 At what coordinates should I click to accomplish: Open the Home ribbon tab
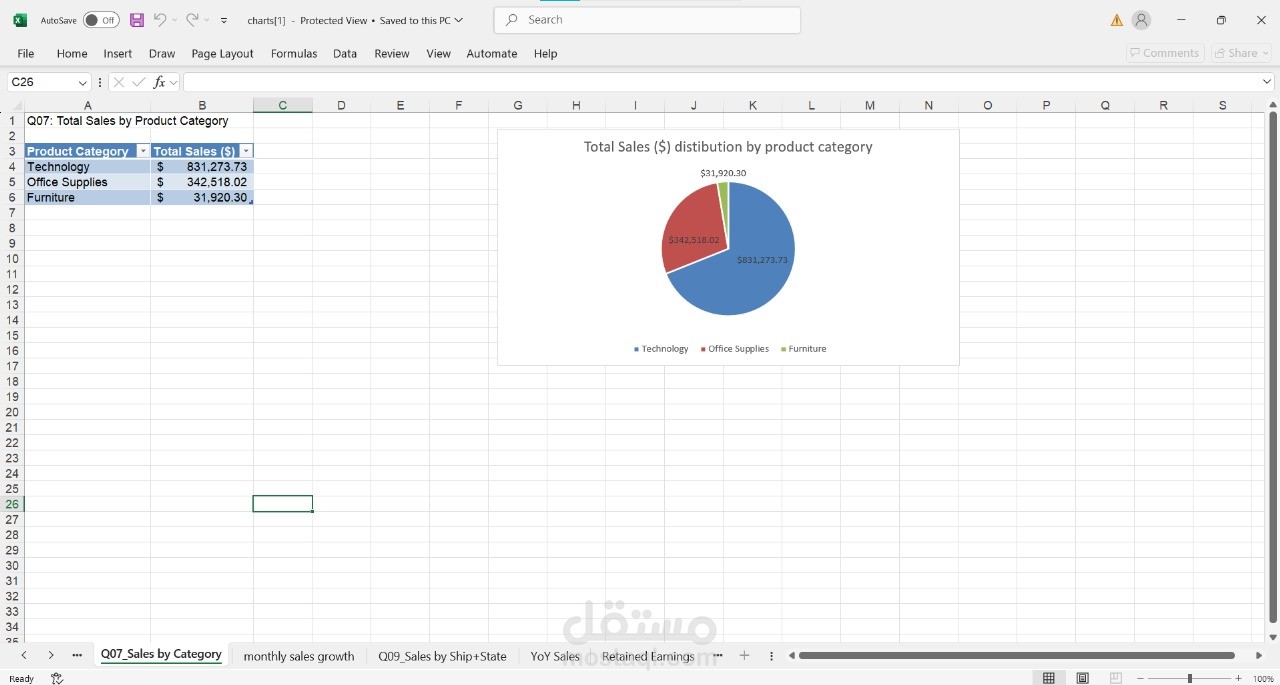click(x=72, y=54)
